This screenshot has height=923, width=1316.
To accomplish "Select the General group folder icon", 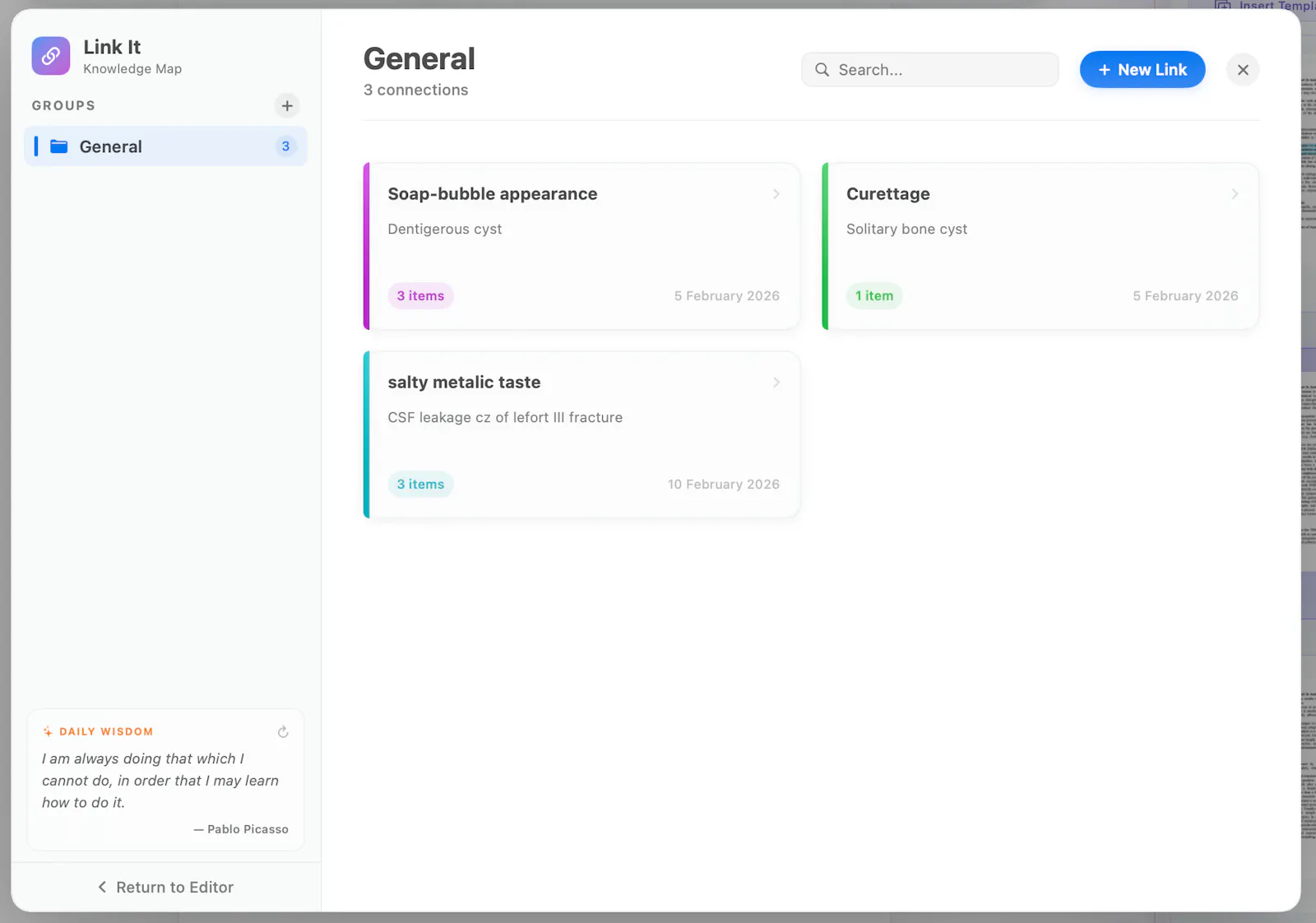I will [x=59, y=146].
